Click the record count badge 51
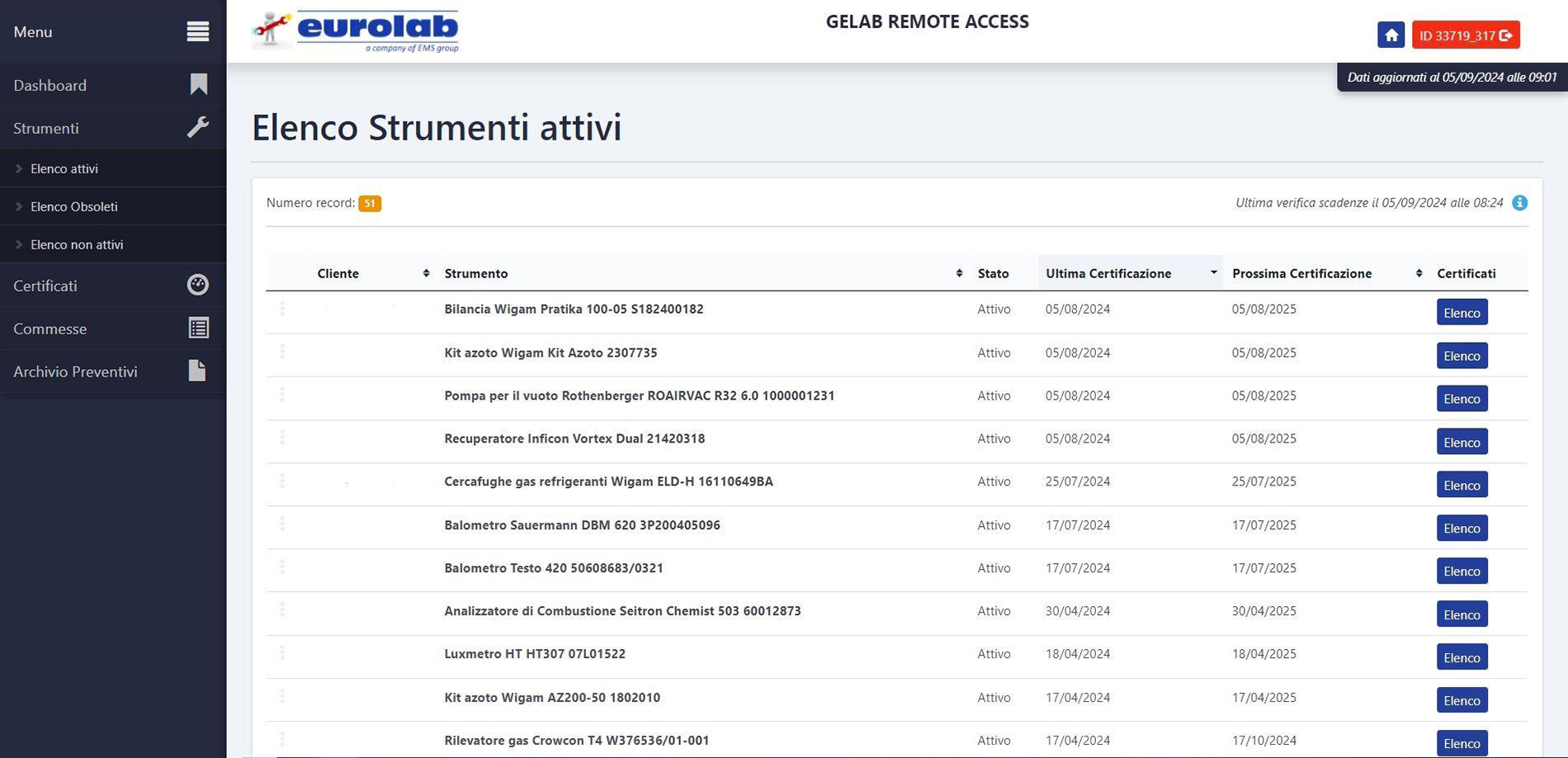1568x758 pixels. pos(370,203)
